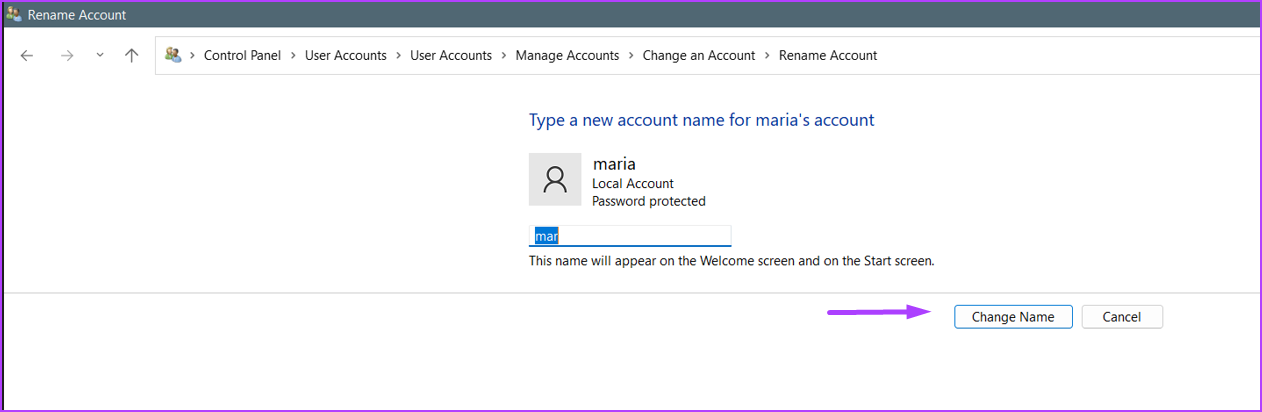Confirm with the Change Name button
1262x412 pixels.
click(x=1013, y=317)
